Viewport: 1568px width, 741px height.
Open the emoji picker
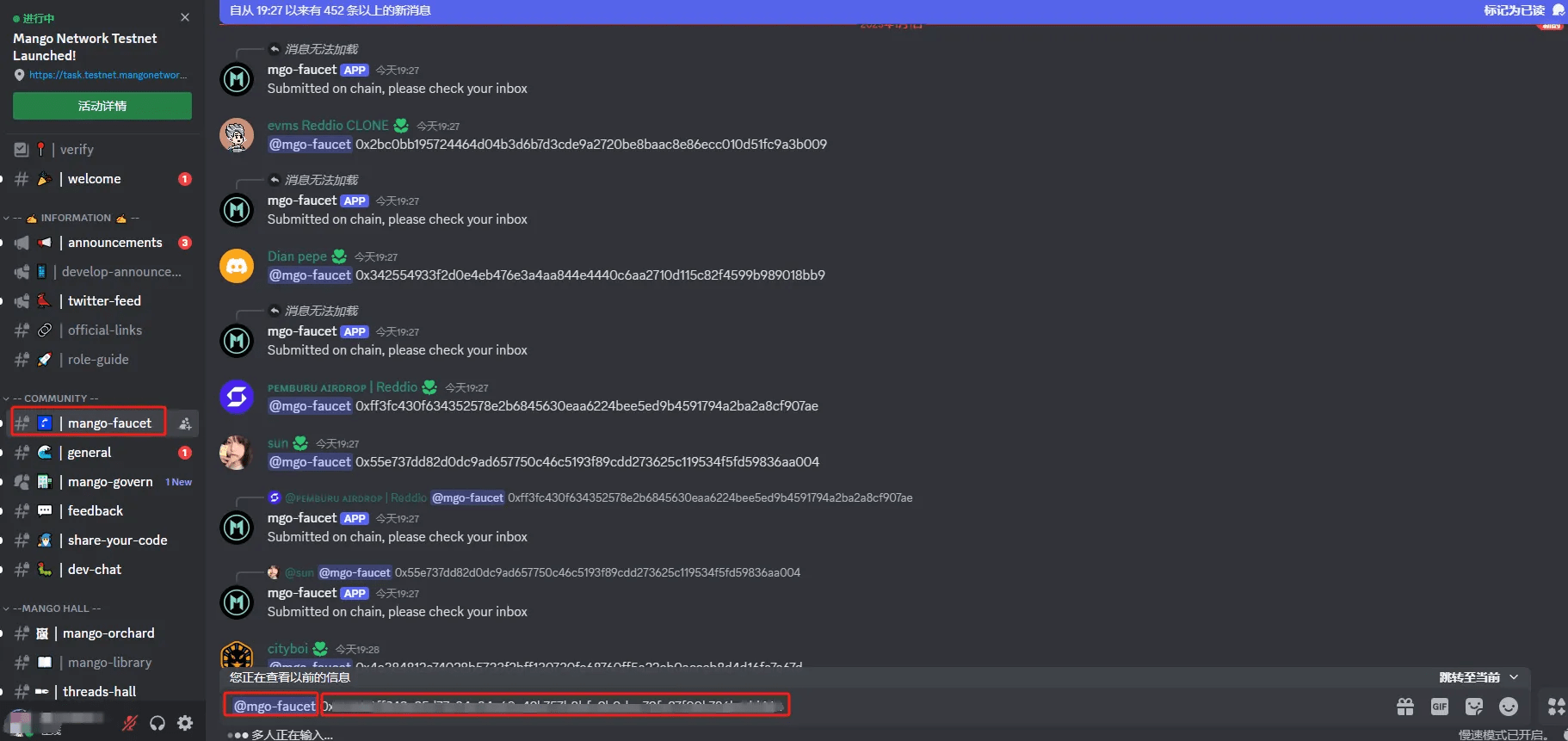pyautogui.click(x=1509, y=707)
